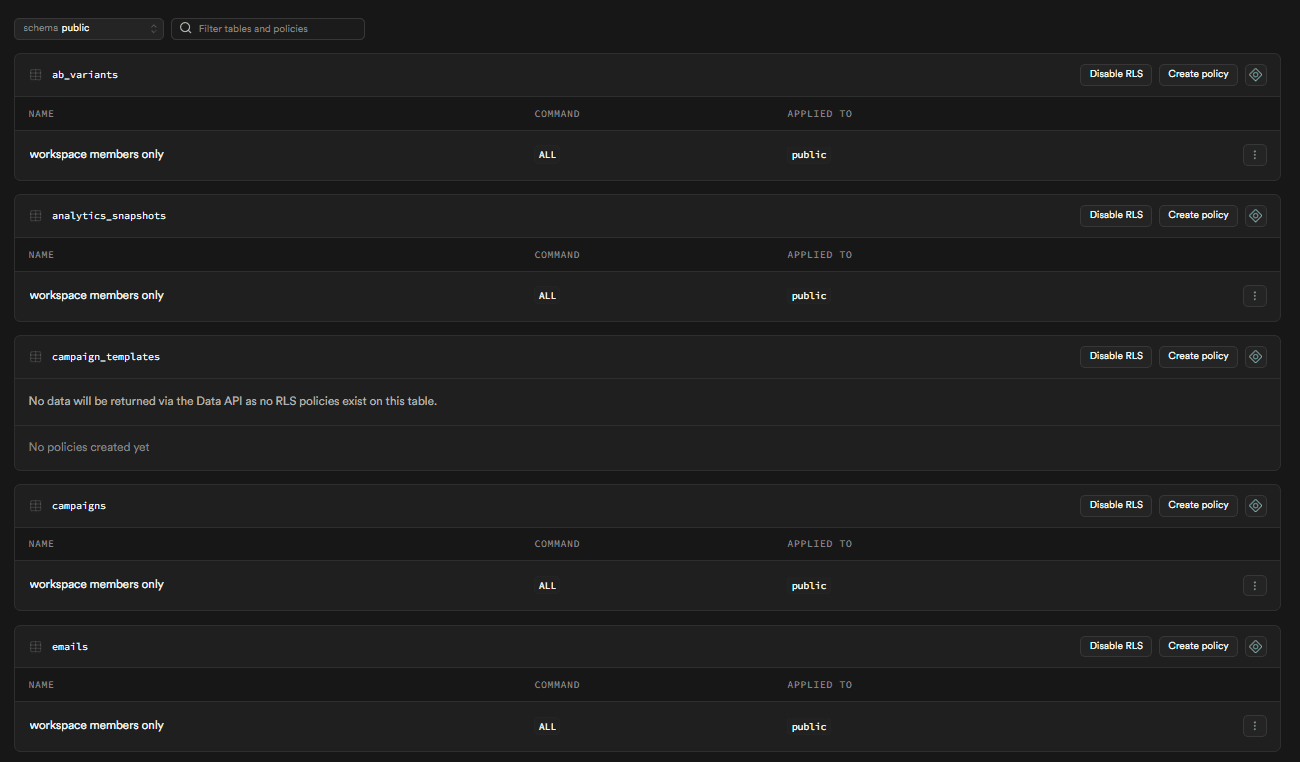Image resolution: width=1300 pixels, height=762 pixels.
Task: Open the three-dot menu for analytics_snapshots policy
Action: (x=1255, y=296)
